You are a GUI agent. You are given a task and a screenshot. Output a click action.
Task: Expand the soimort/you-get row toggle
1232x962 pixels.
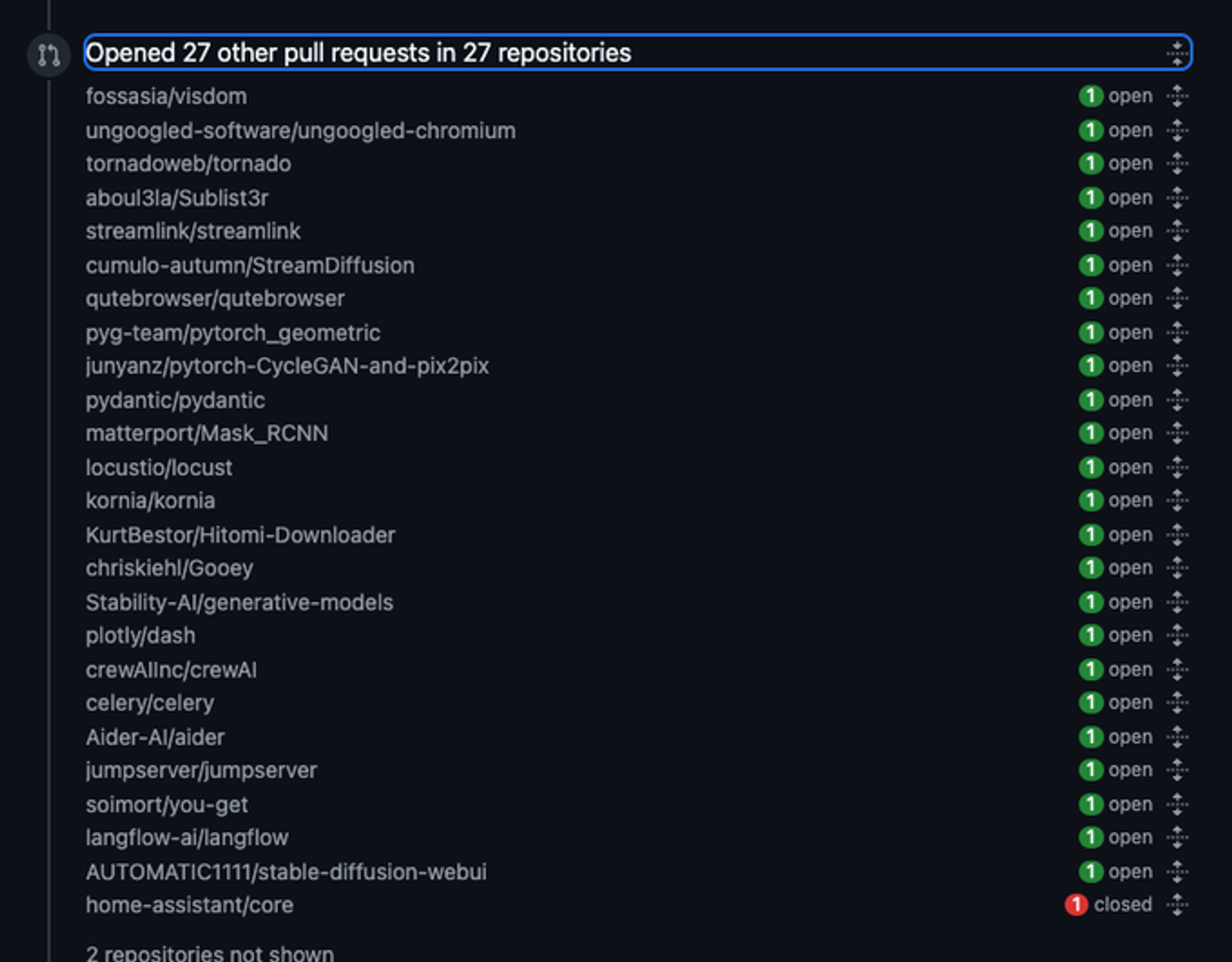point(1177,805)
